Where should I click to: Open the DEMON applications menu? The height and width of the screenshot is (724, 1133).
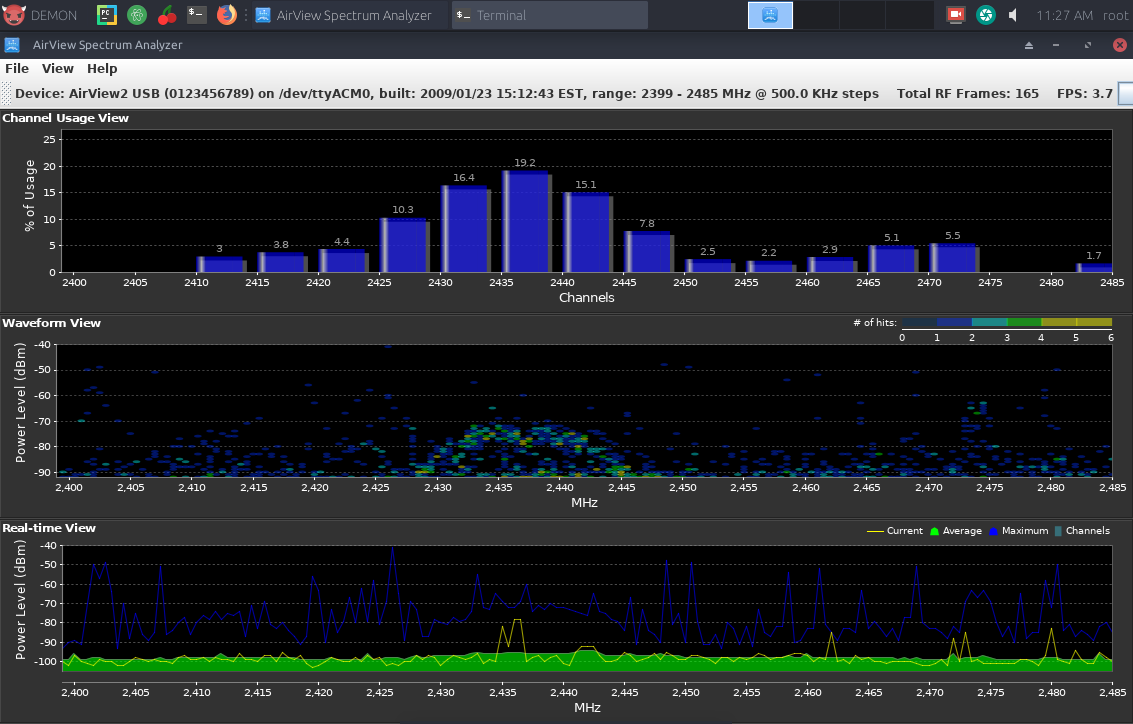(x=40, y=15)
